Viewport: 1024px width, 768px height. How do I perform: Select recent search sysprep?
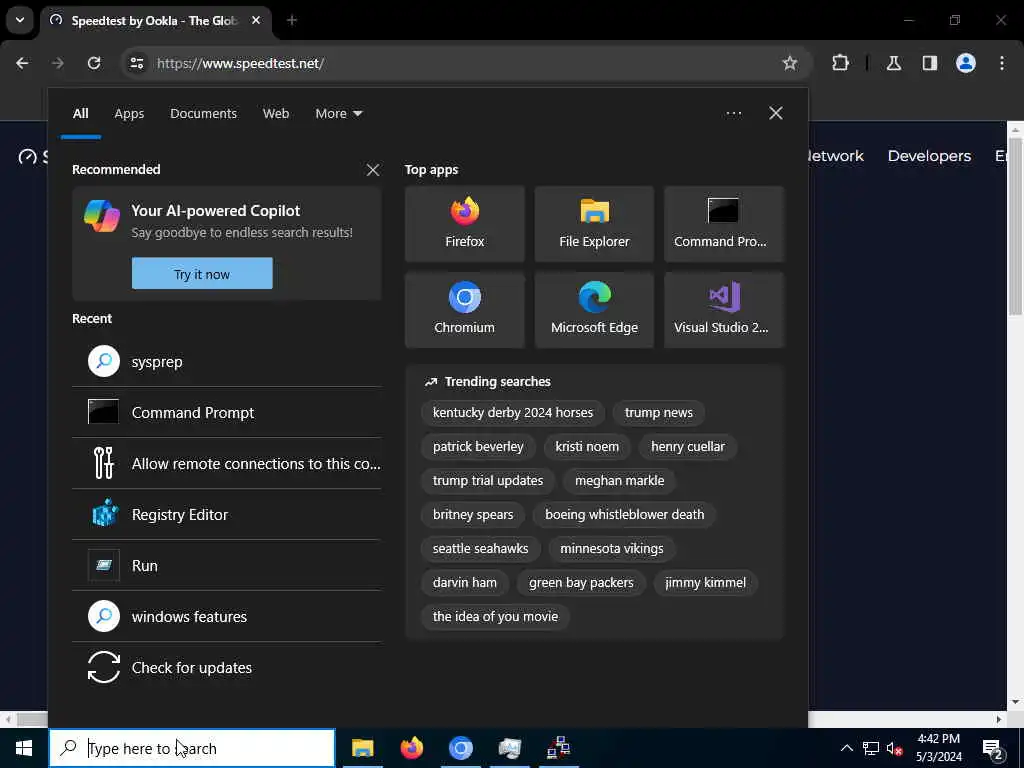click(x=227, y=362)
